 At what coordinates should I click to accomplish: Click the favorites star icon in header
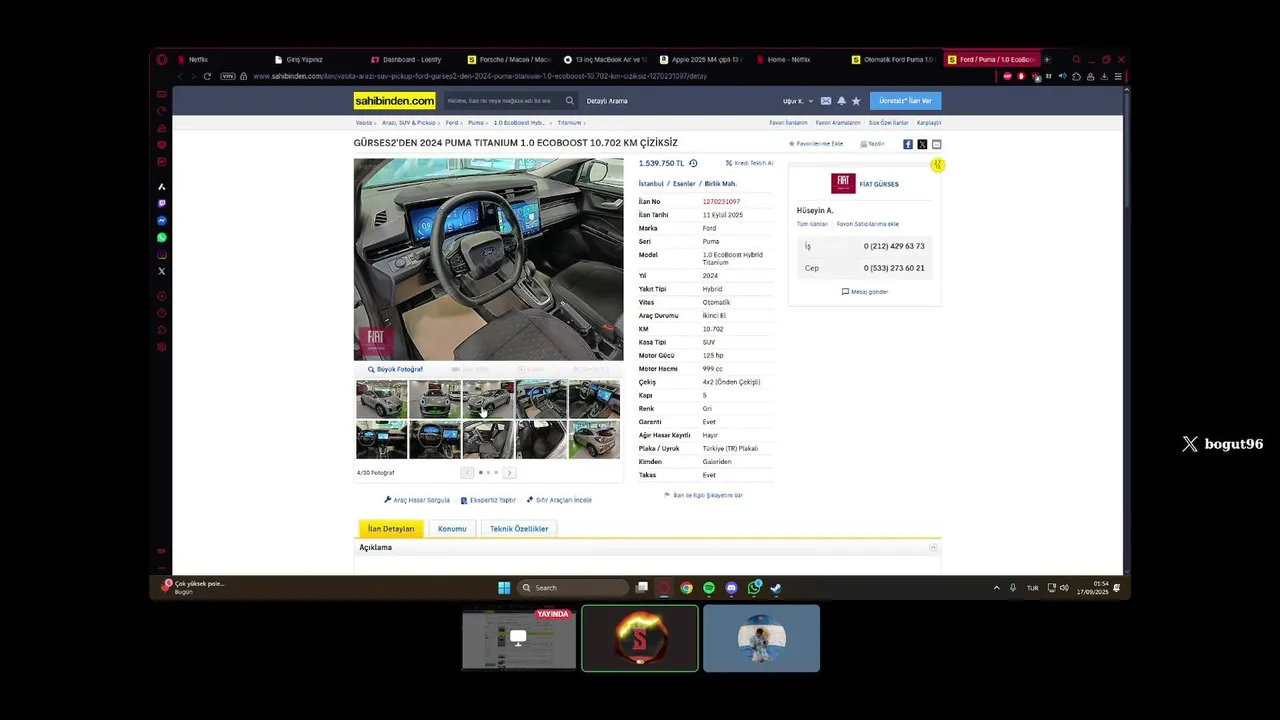[856, 101]
